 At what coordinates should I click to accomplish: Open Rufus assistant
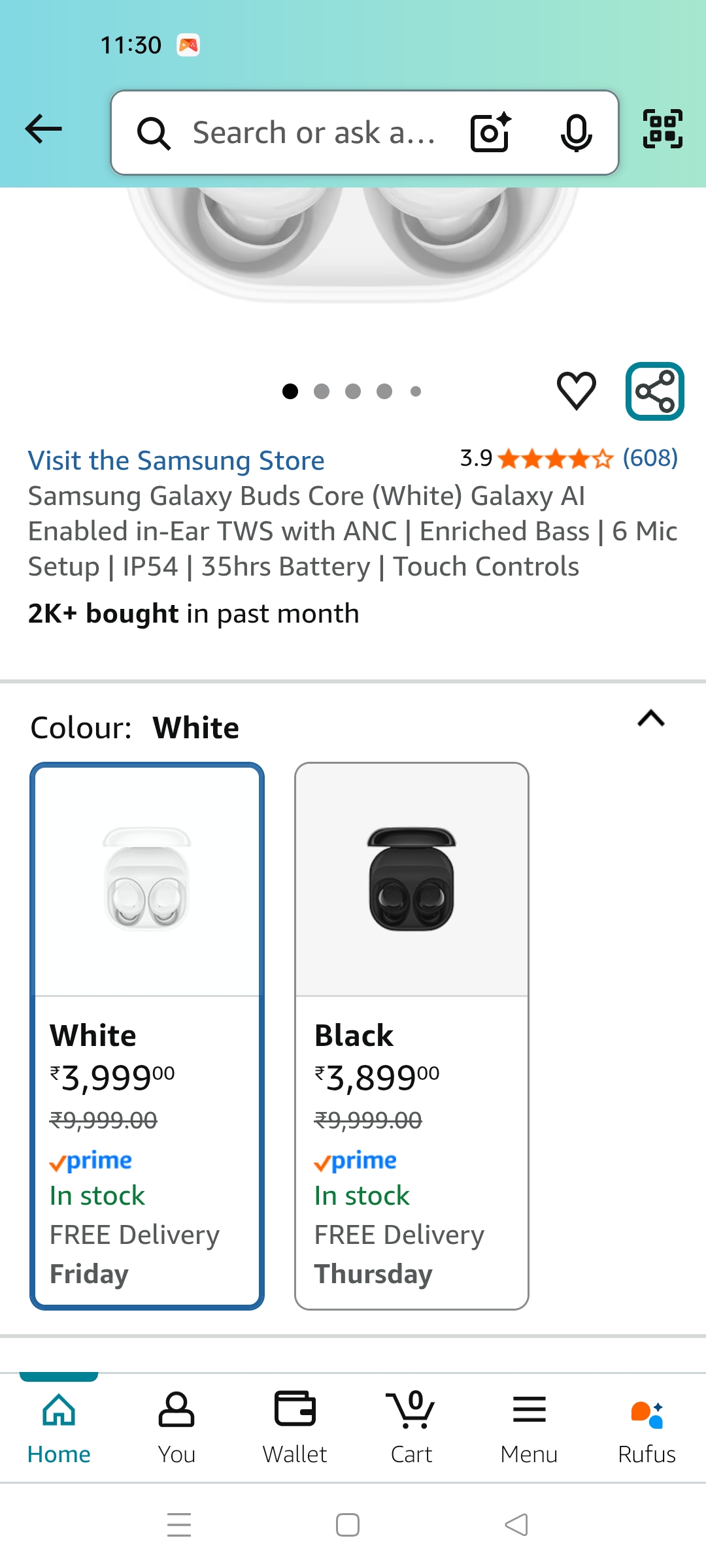(x=647, y=1428)
